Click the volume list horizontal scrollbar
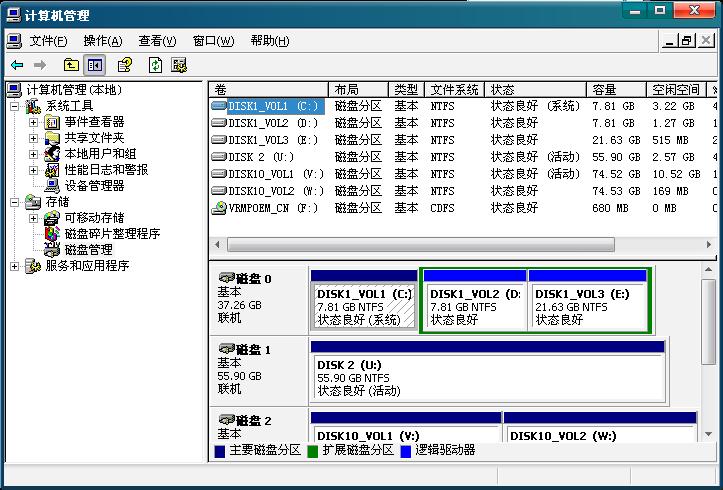Screen dimensions: 723x490 420,244
